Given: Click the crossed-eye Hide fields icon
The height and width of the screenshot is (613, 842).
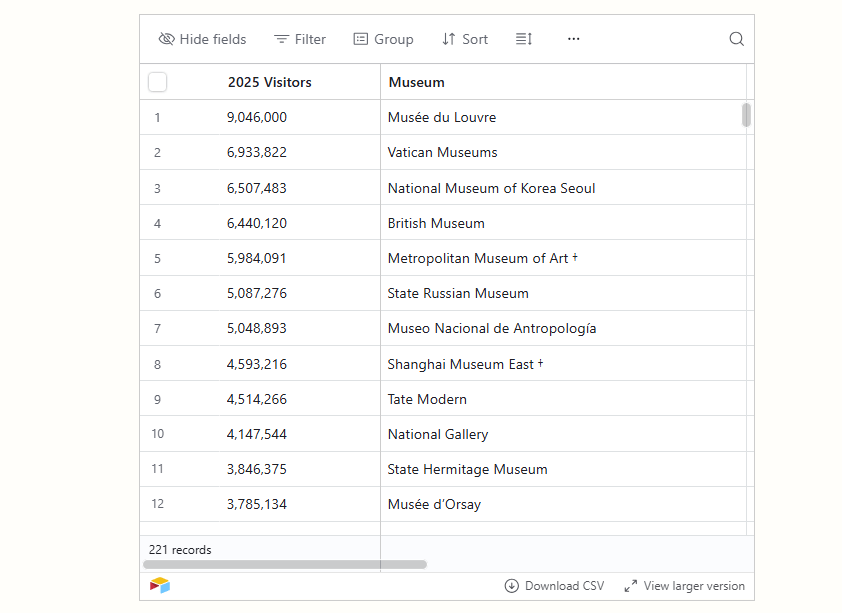Looking at the screenshot, I should point(167,39).
